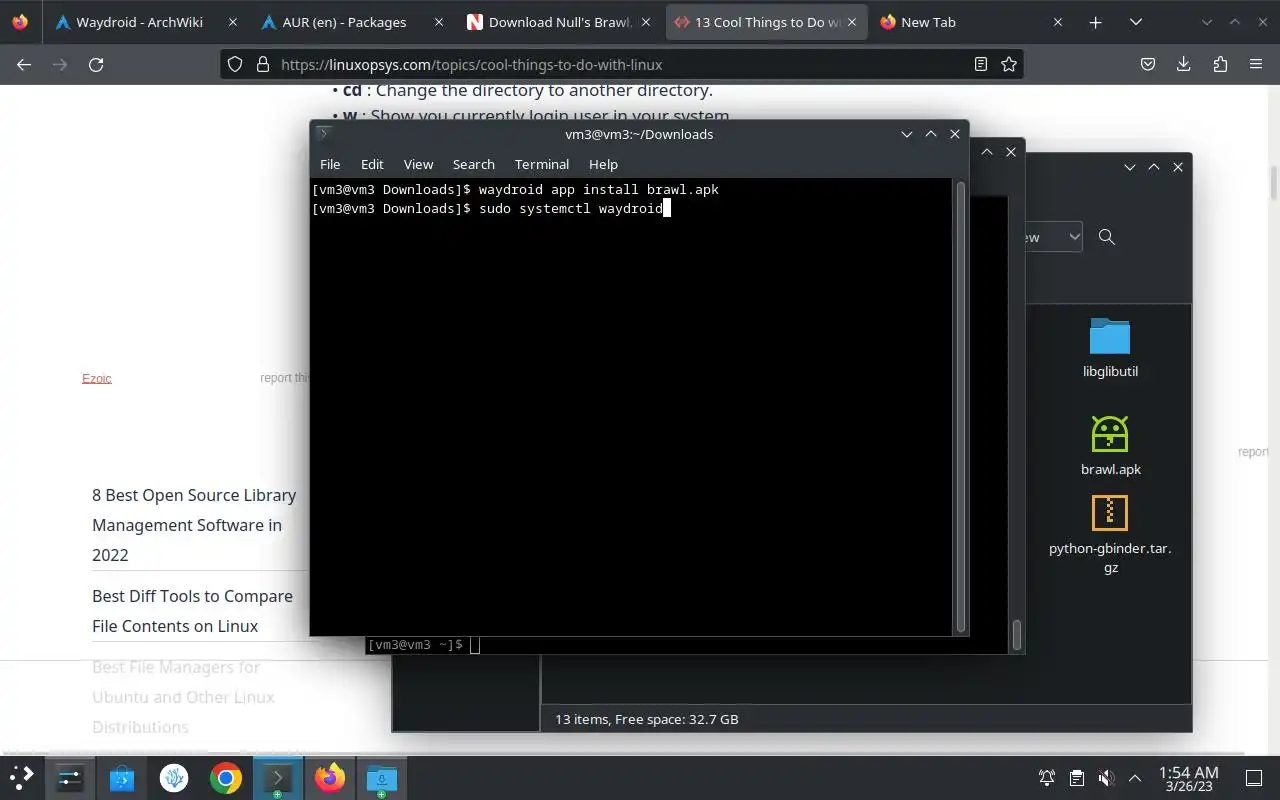
Task: Open notifications bell in system tray
Action: [x=1047, y=778]
